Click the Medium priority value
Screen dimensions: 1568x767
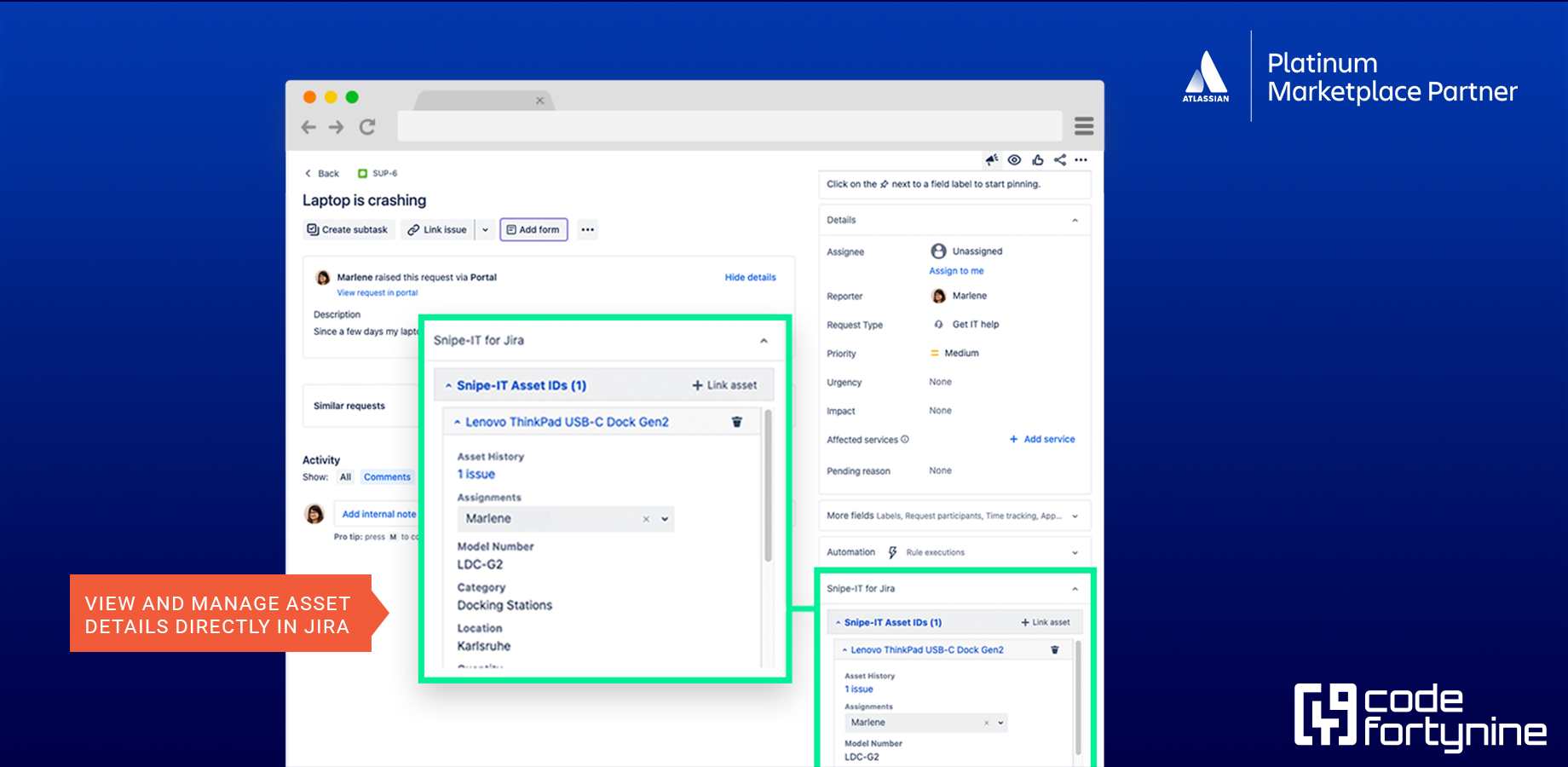954,353
